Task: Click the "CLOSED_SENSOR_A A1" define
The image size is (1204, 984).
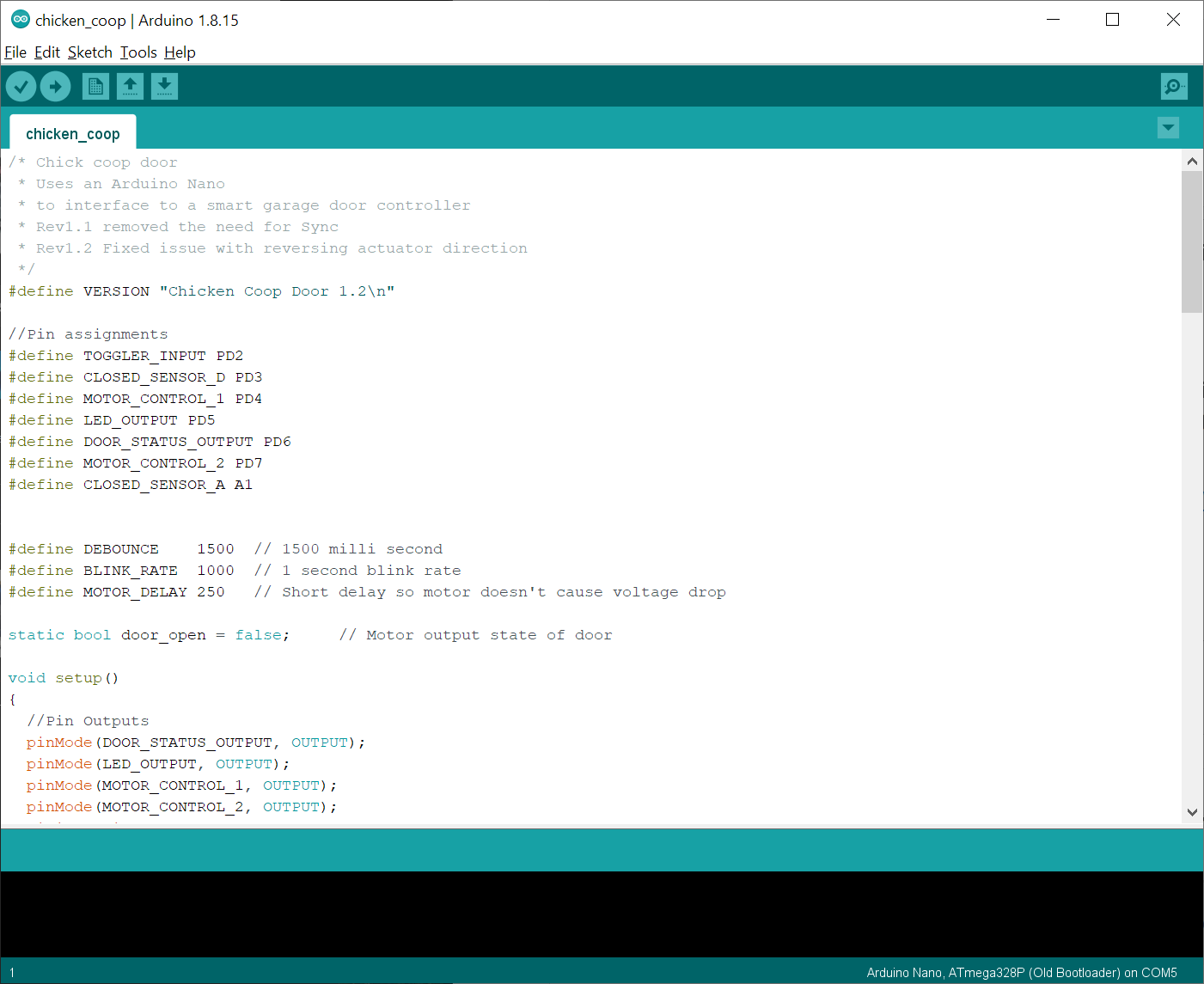Action: click(131, 485)
